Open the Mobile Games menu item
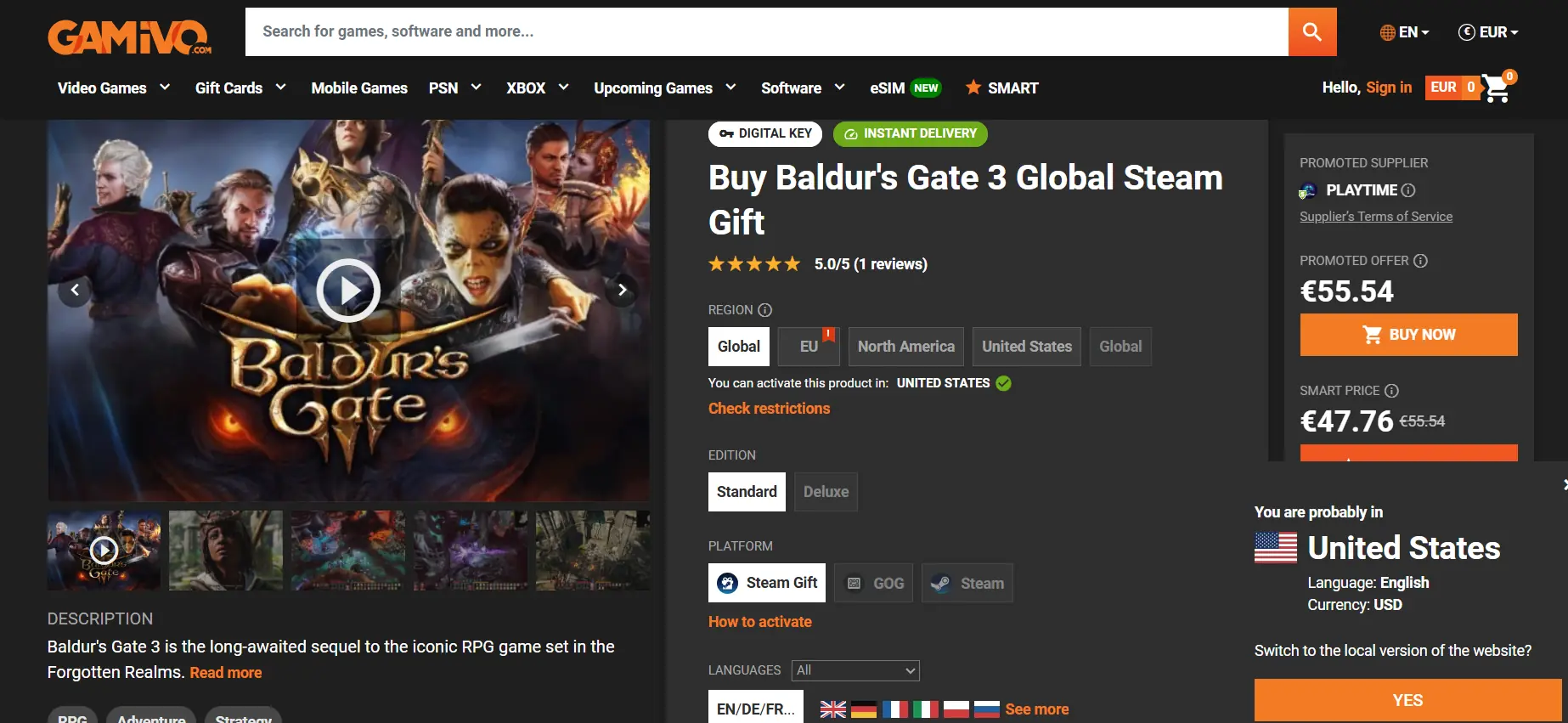Screen dimensions: 1568x723 pyautogui.click(x=359, y=88)
